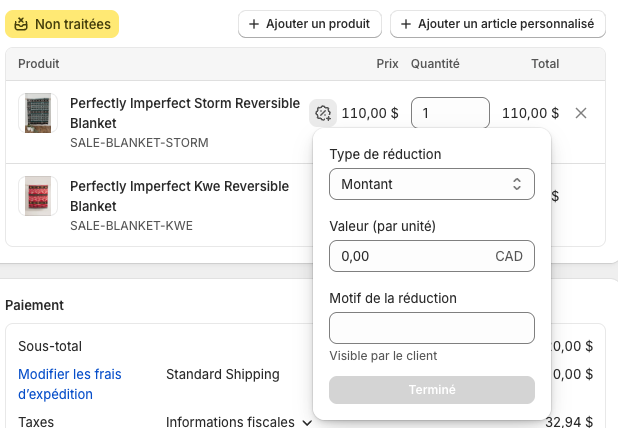Open the Perfectly Imperfect Kwe Reversible Blanket title

[x=179, y=196]
